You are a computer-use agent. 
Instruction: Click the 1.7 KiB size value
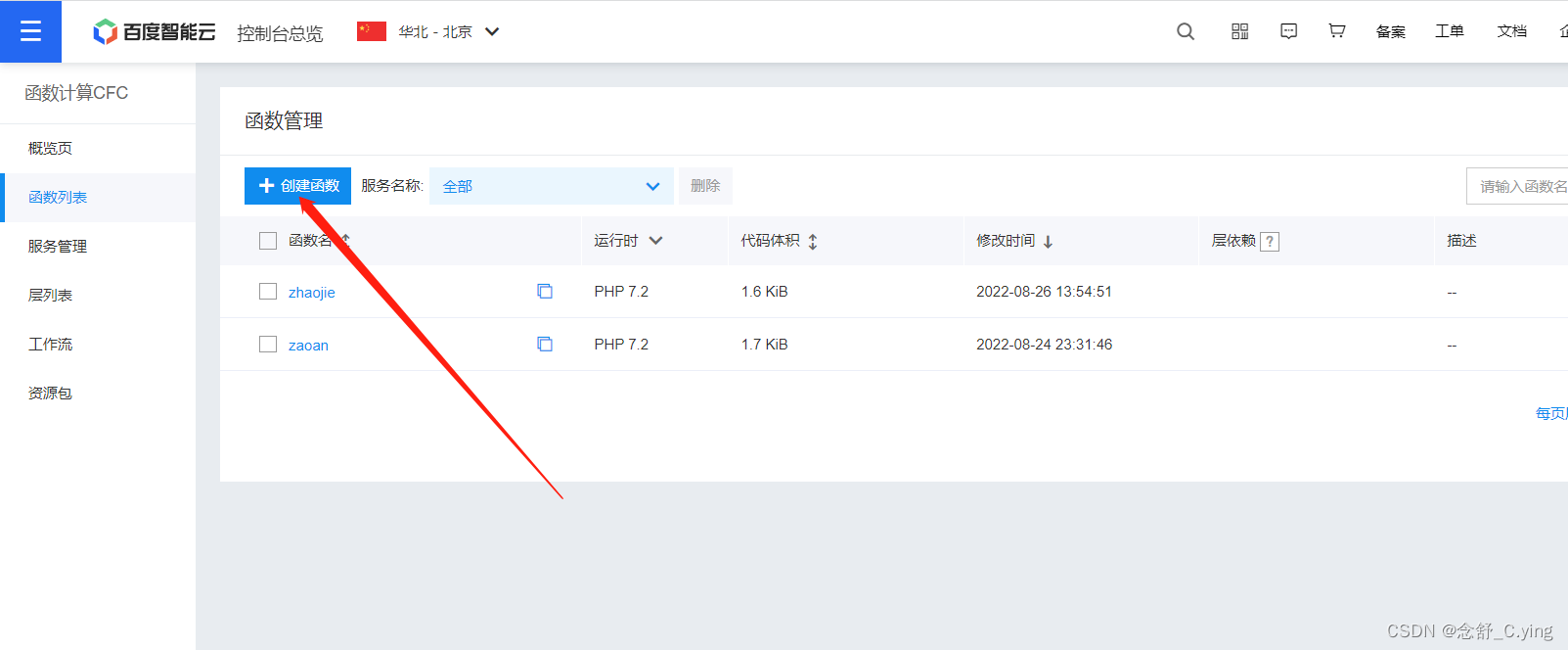764,345
